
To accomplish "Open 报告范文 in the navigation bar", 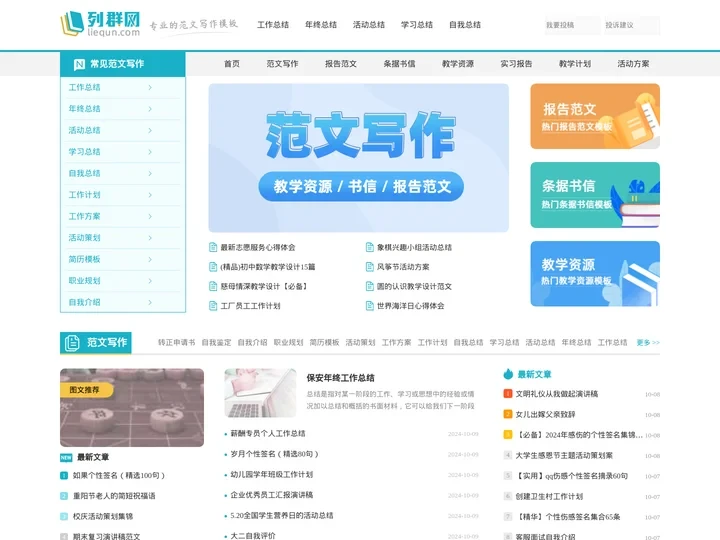I will [341, 64].
